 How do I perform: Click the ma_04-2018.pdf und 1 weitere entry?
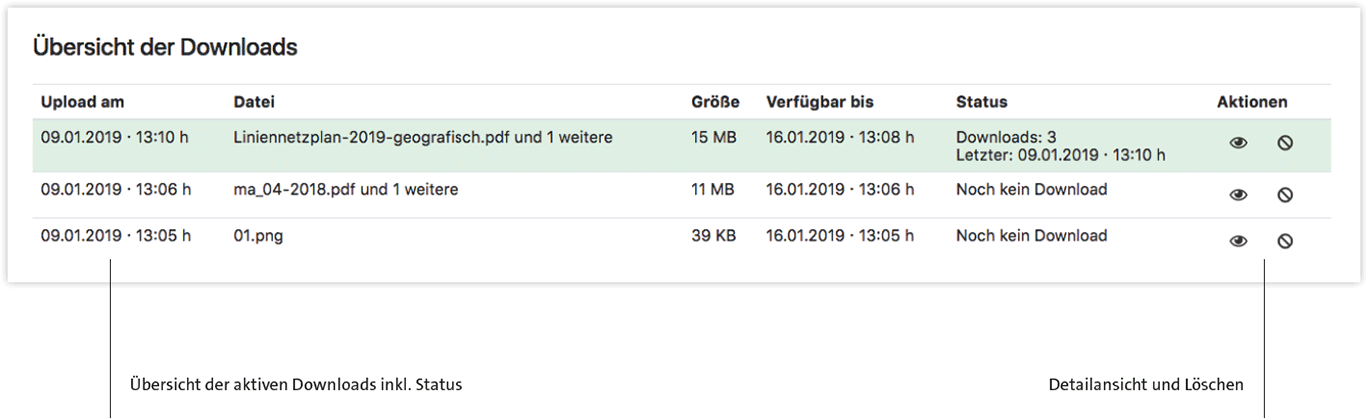tap(345, 189)
